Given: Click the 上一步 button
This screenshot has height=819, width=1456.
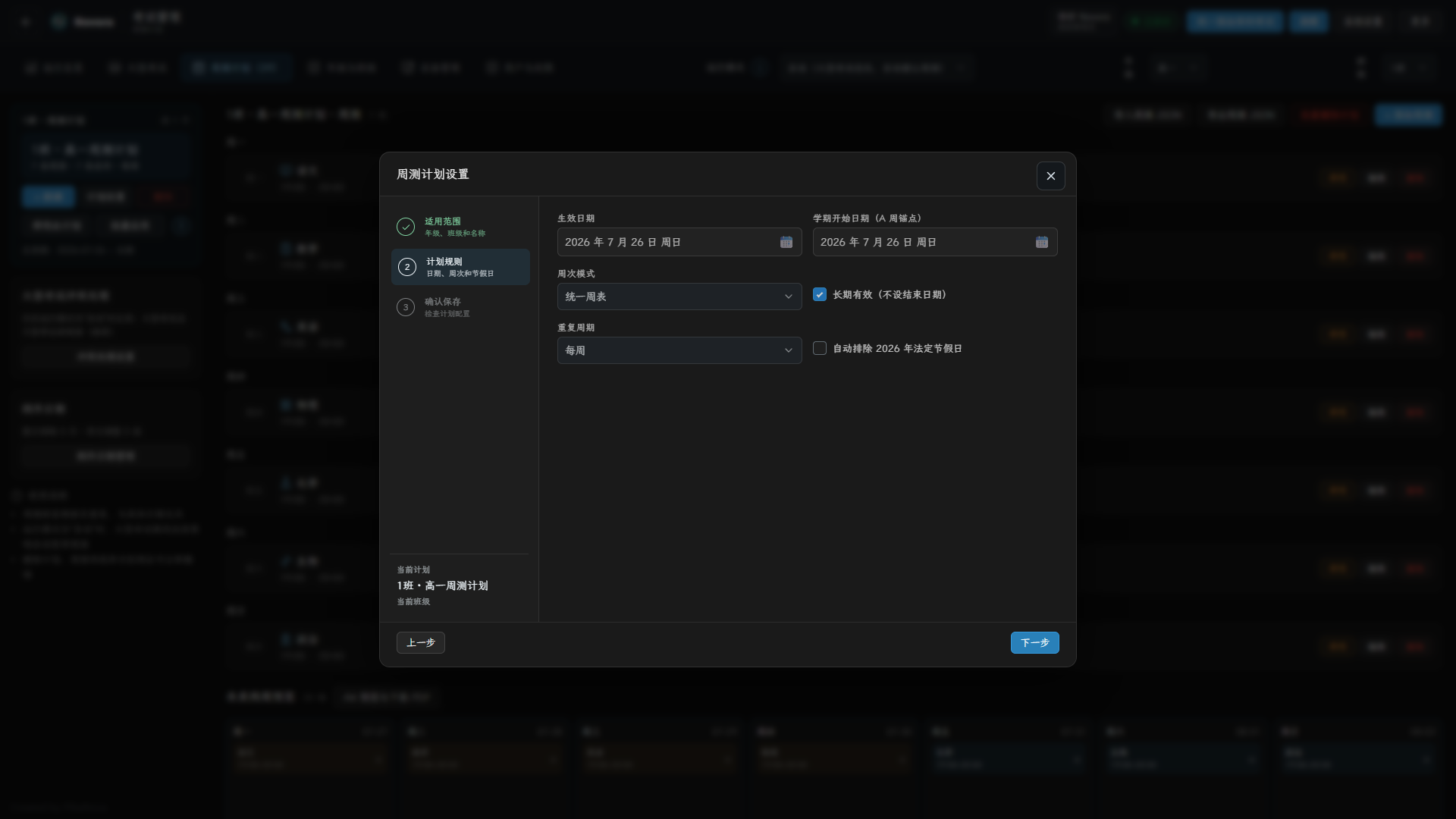Looking at the screenshot, I should [421, 642].
